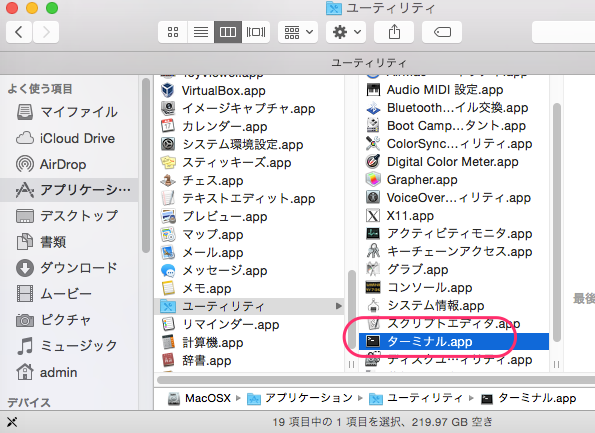
Task: Select スクリプトエディタ.app
Action: coord(454,324)
